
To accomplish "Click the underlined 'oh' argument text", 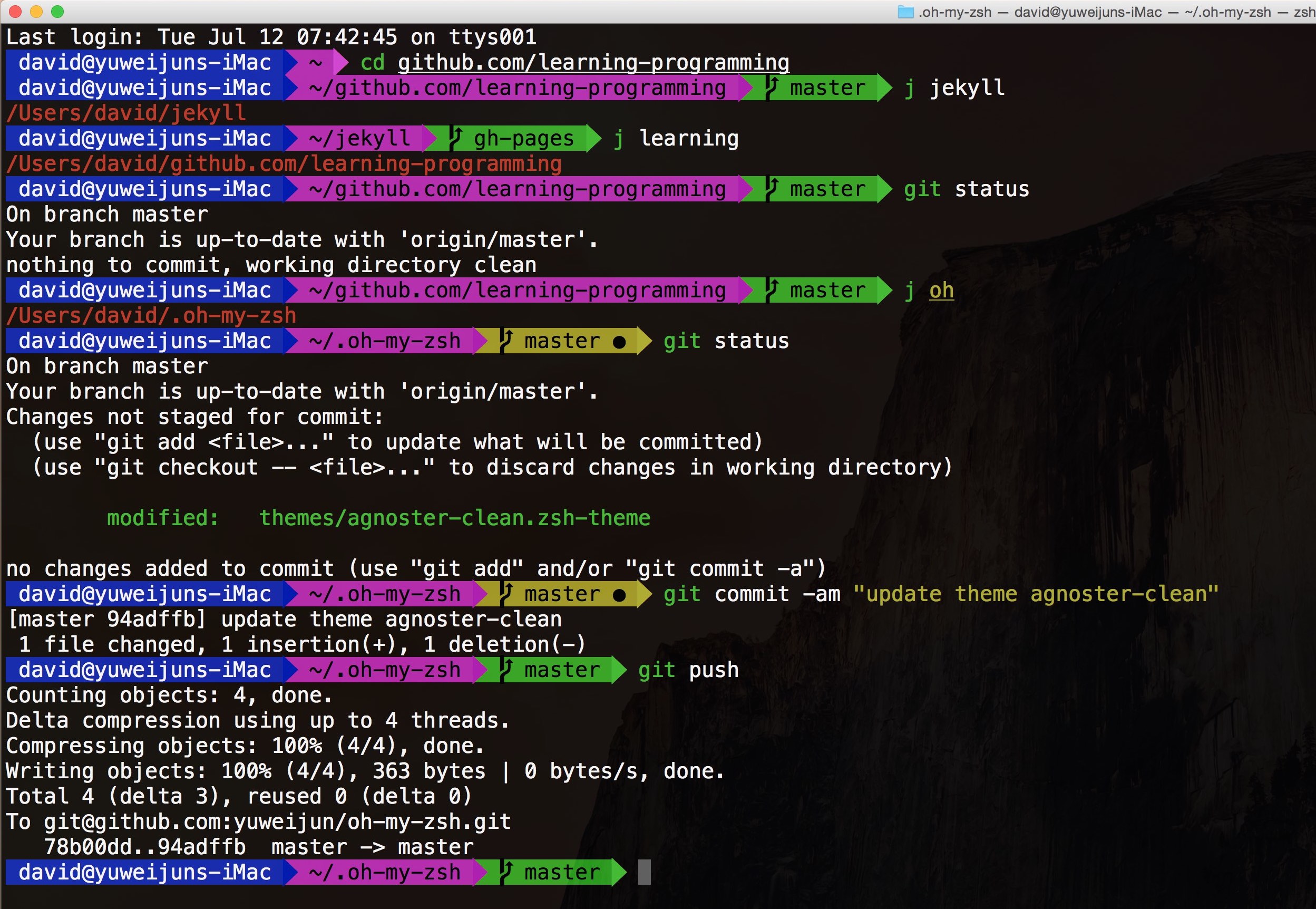I will click(941, 291).
